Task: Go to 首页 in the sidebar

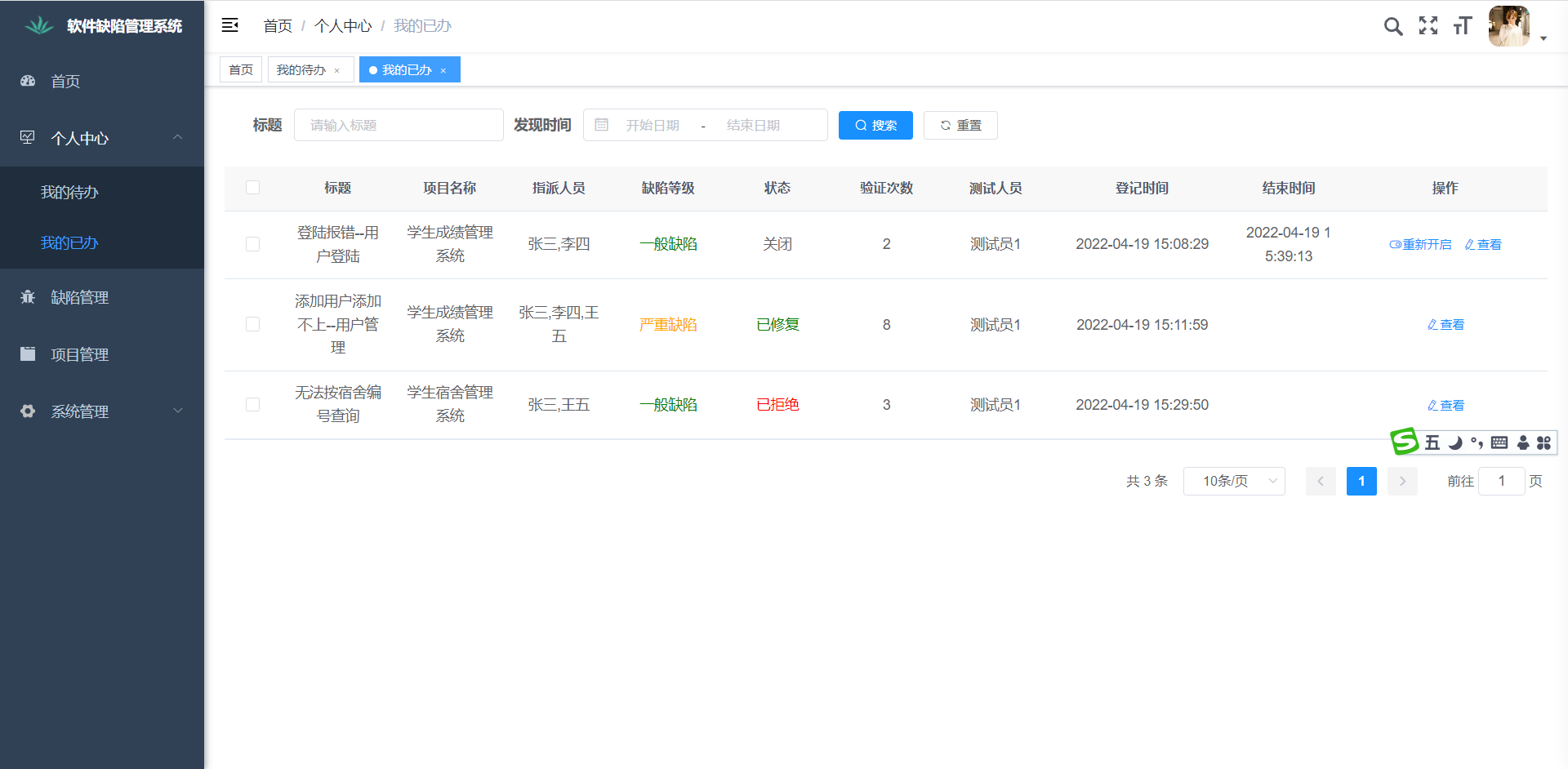Action: (102, 81)
